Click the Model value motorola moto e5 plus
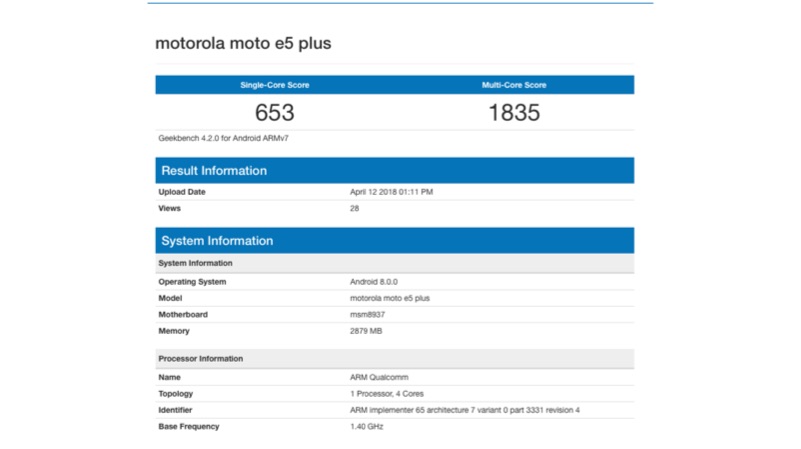The image size is (801, 449). point(388,298)
